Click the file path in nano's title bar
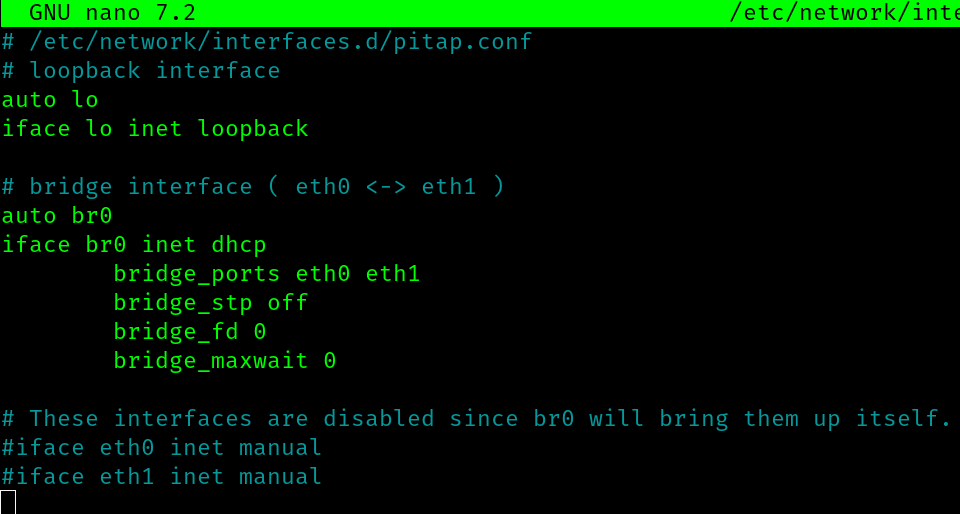The height and width of the screenshot is (514, 960). [844, 13]
